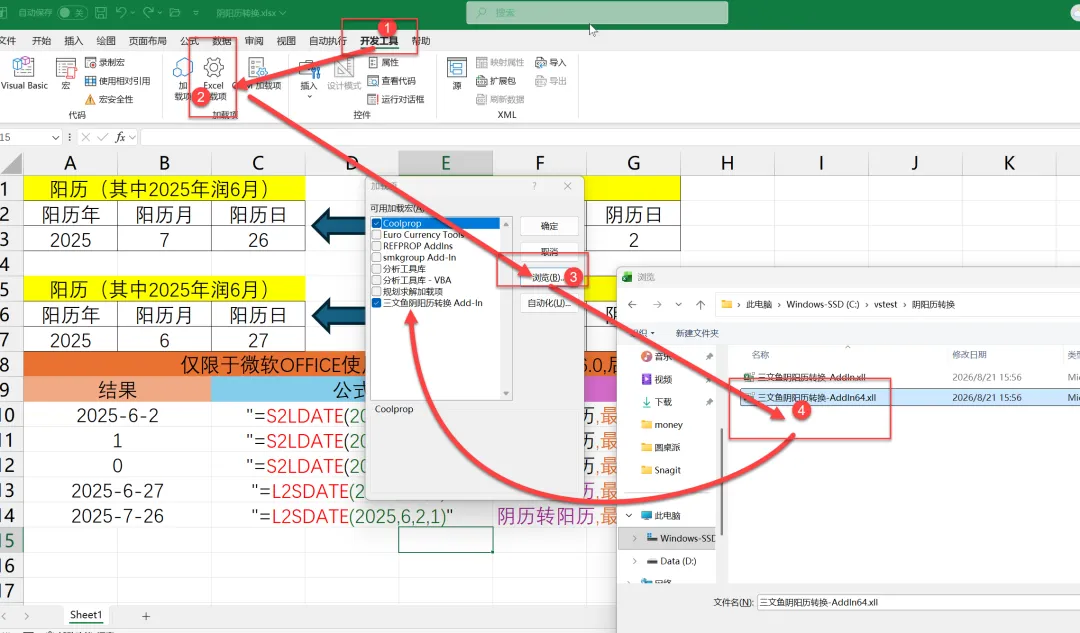1080x633 pixels.
Task: Select the 开发工具 ribbon tab
Action: [x=379, y=41]
